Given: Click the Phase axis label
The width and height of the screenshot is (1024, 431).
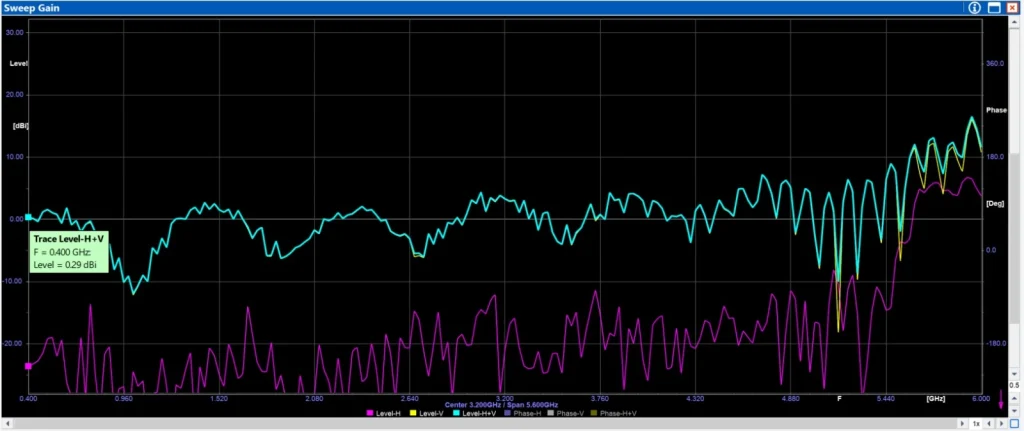Looking at the screenshot, I should pyautogui.click(x=996, y=110).
